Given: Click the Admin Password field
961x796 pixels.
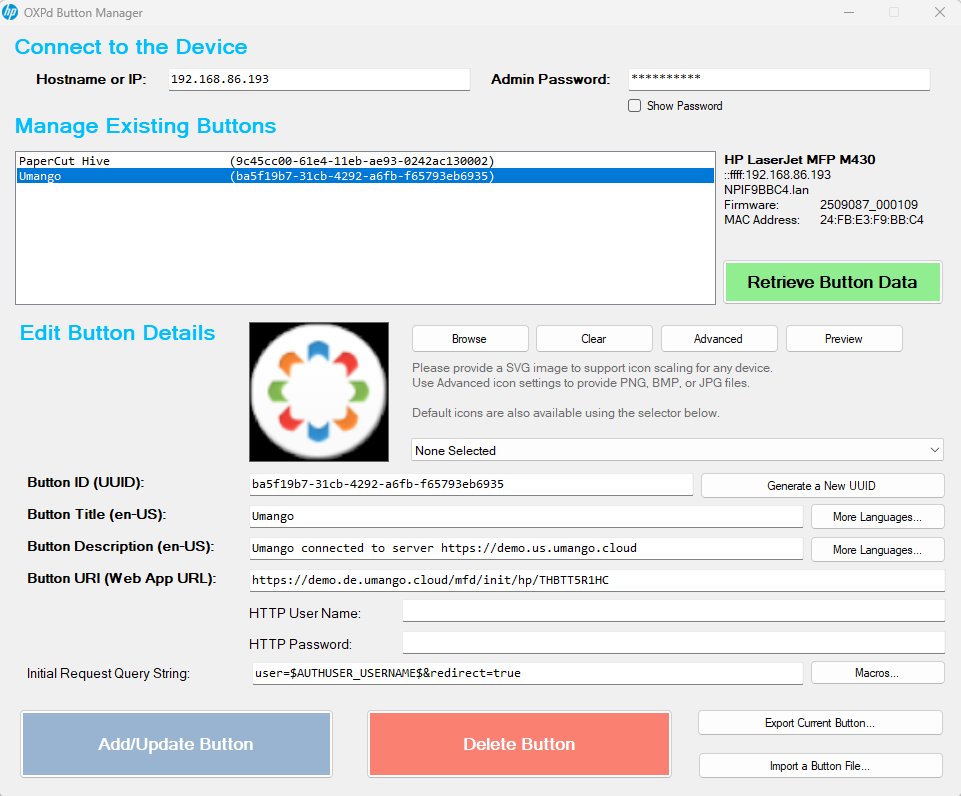Looking at the screenshot, I should click(779, 79).
